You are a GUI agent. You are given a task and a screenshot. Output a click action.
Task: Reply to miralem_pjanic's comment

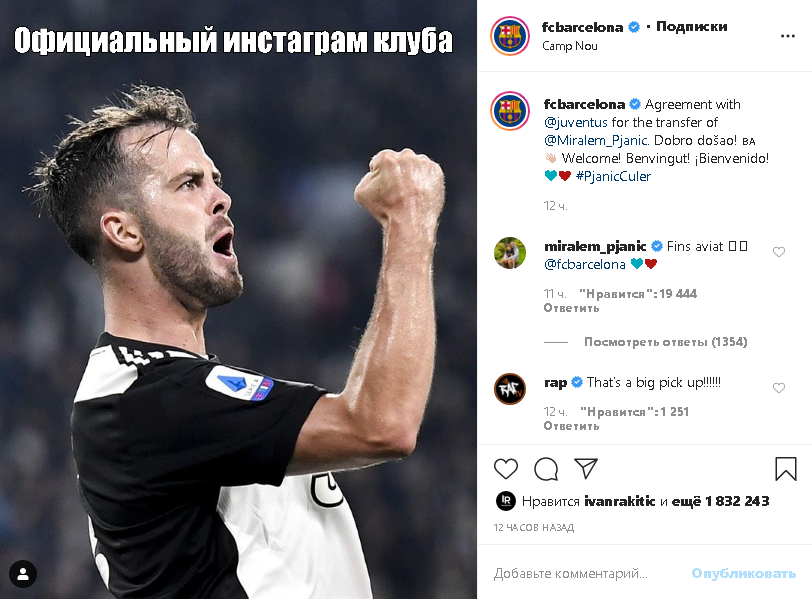click(x=571, y=308)
